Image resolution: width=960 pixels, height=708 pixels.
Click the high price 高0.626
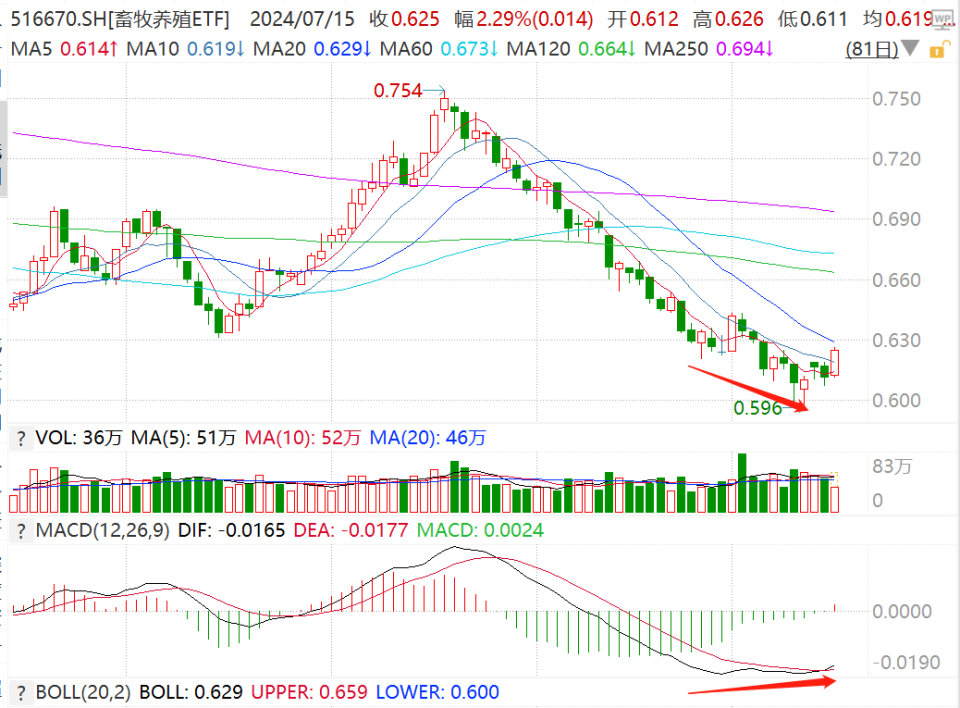pyautogui.click(x=728, y=20)
